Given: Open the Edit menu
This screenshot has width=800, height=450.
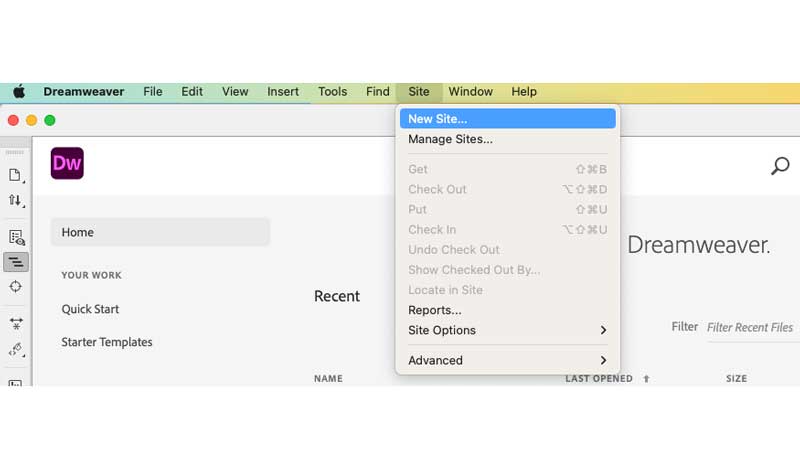Looking at the screenshot, I should coord(192,92).
